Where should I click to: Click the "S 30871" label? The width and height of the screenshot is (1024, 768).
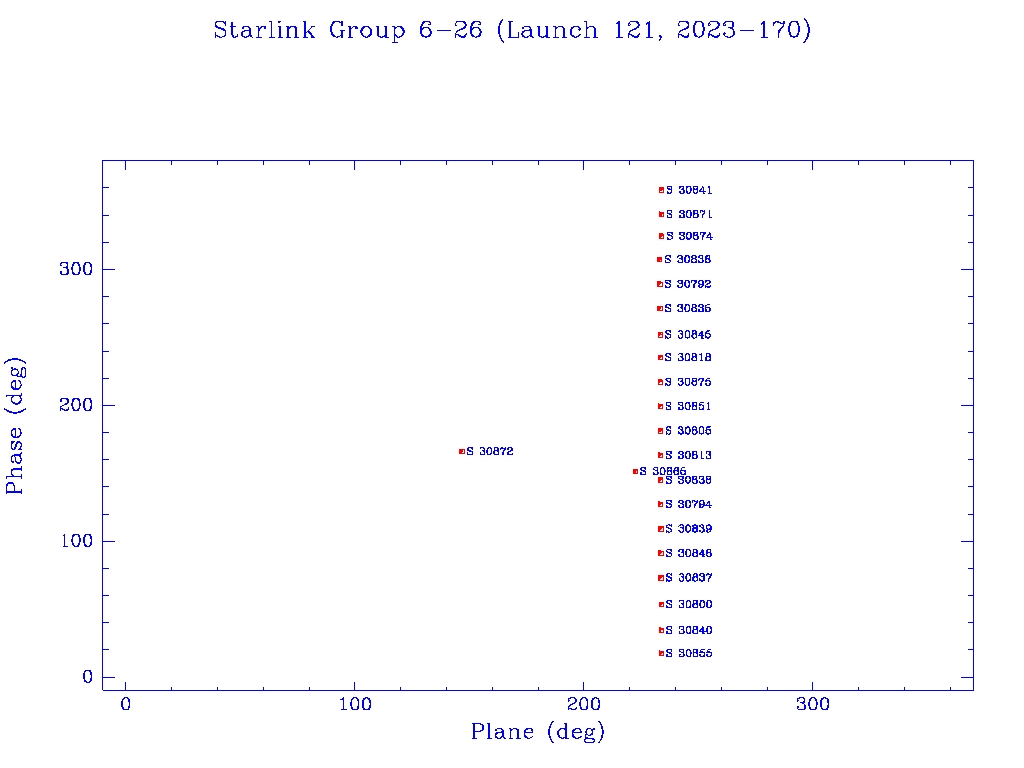[689, 214]
